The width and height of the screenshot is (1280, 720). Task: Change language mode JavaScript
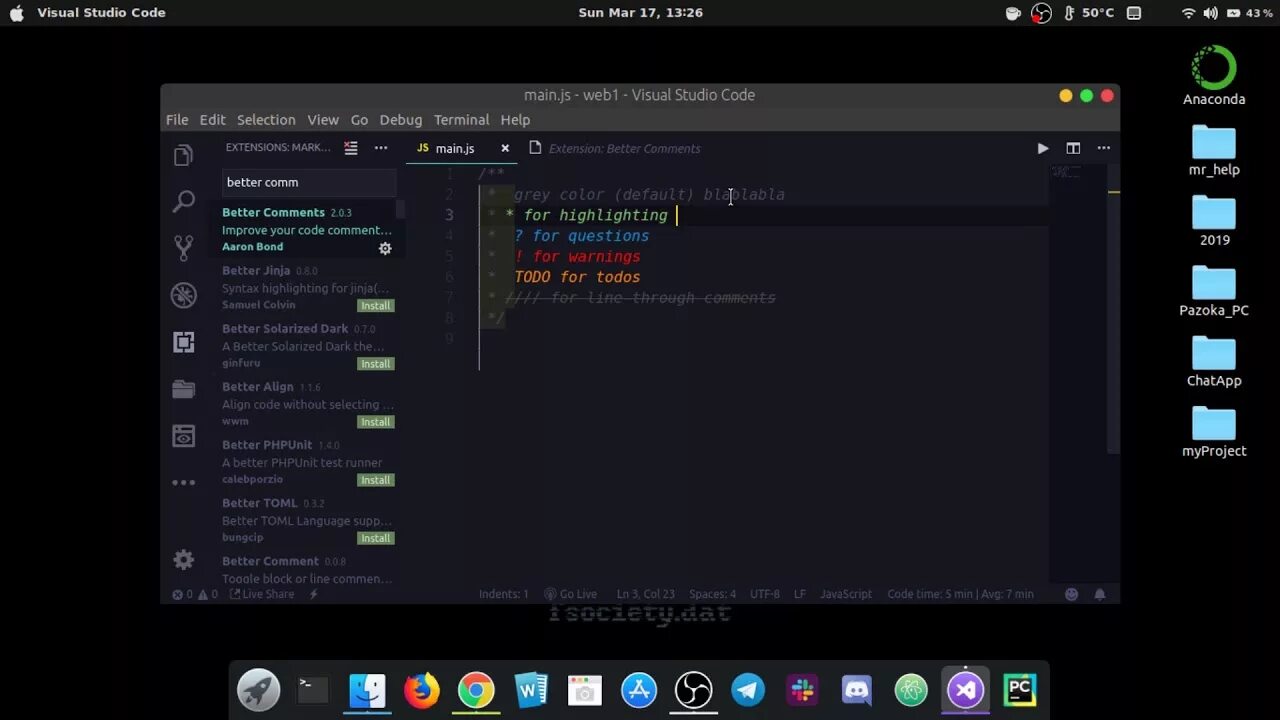846,594
